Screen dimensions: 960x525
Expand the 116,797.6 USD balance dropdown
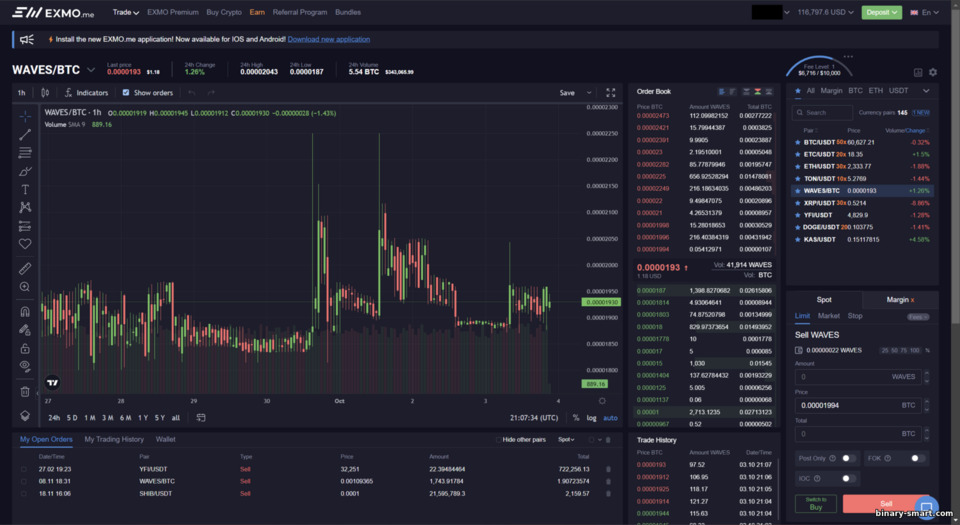click(x=825, y=12)
